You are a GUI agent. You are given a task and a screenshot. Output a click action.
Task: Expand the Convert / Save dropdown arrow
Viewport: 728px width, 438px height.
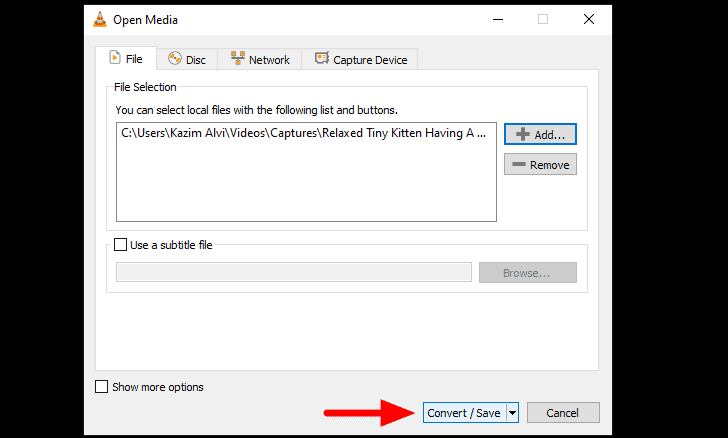click(512, 412)
